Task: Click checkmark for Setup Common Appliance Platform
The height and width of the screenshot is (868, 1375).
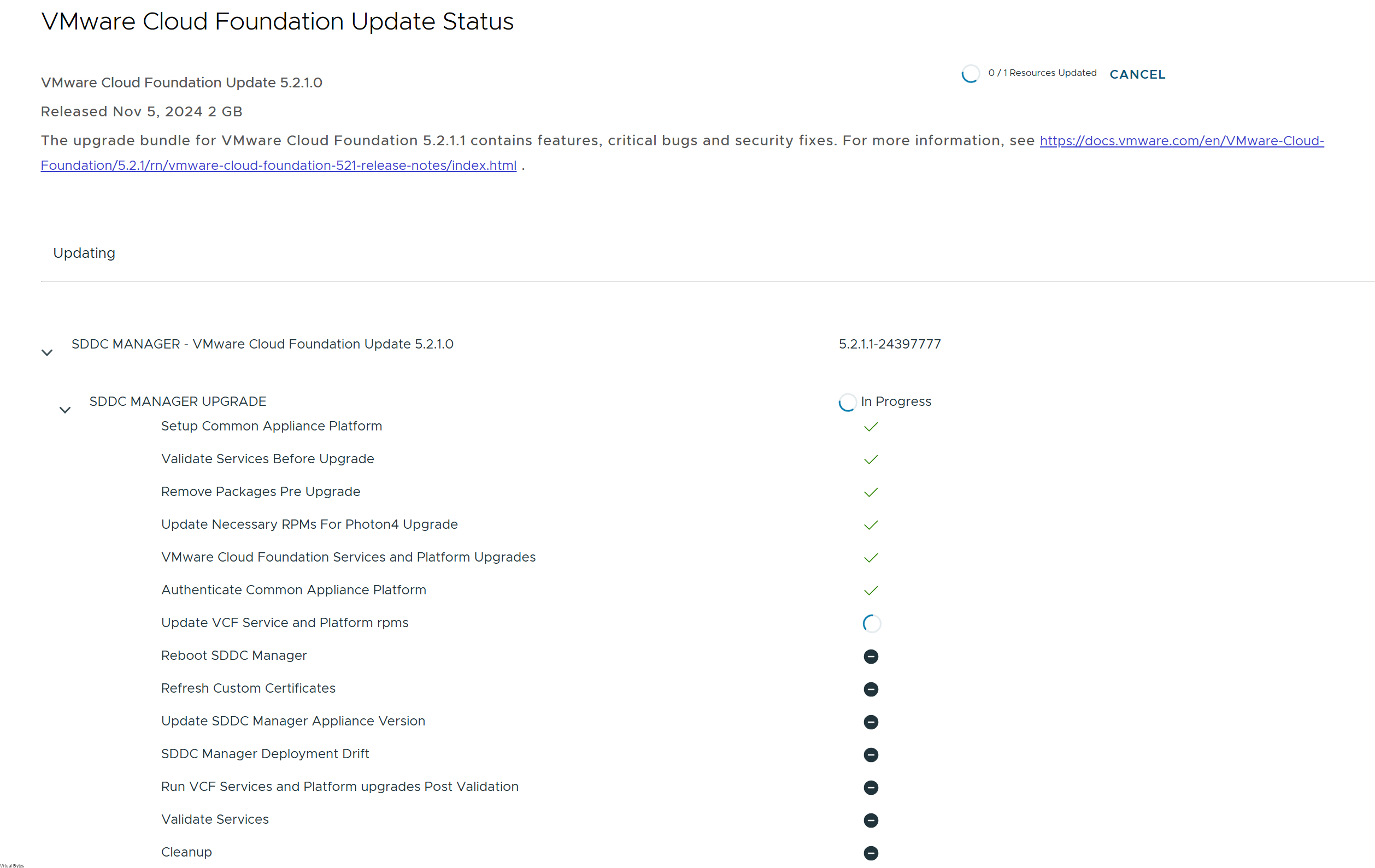Action: coord(871,427)
